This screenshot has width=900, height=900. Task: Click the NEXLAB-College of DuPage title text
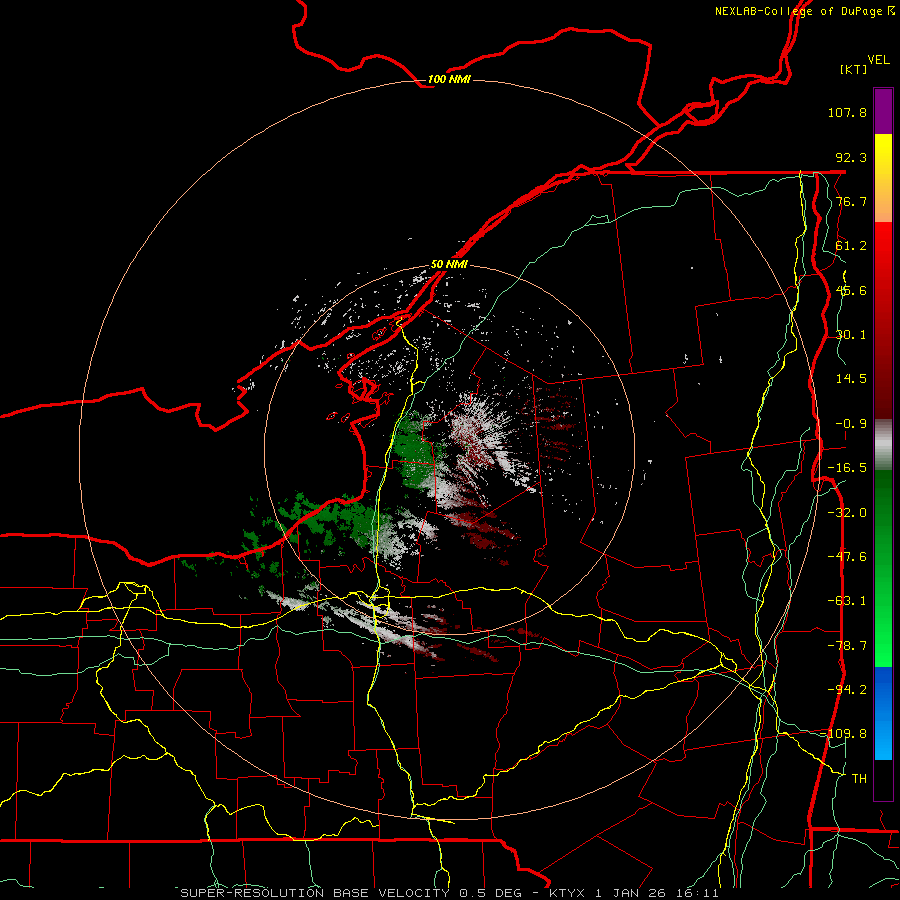800,11
